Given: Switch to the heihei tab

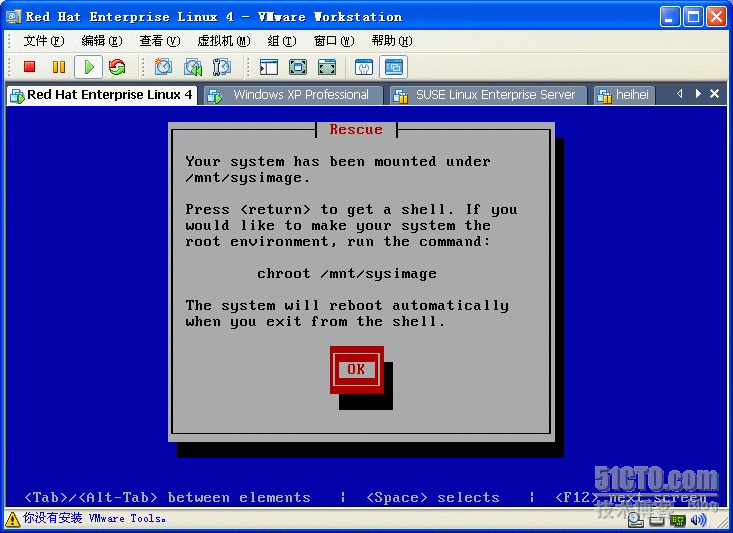Looking at the screenshot, I should (x=624, y=95).
